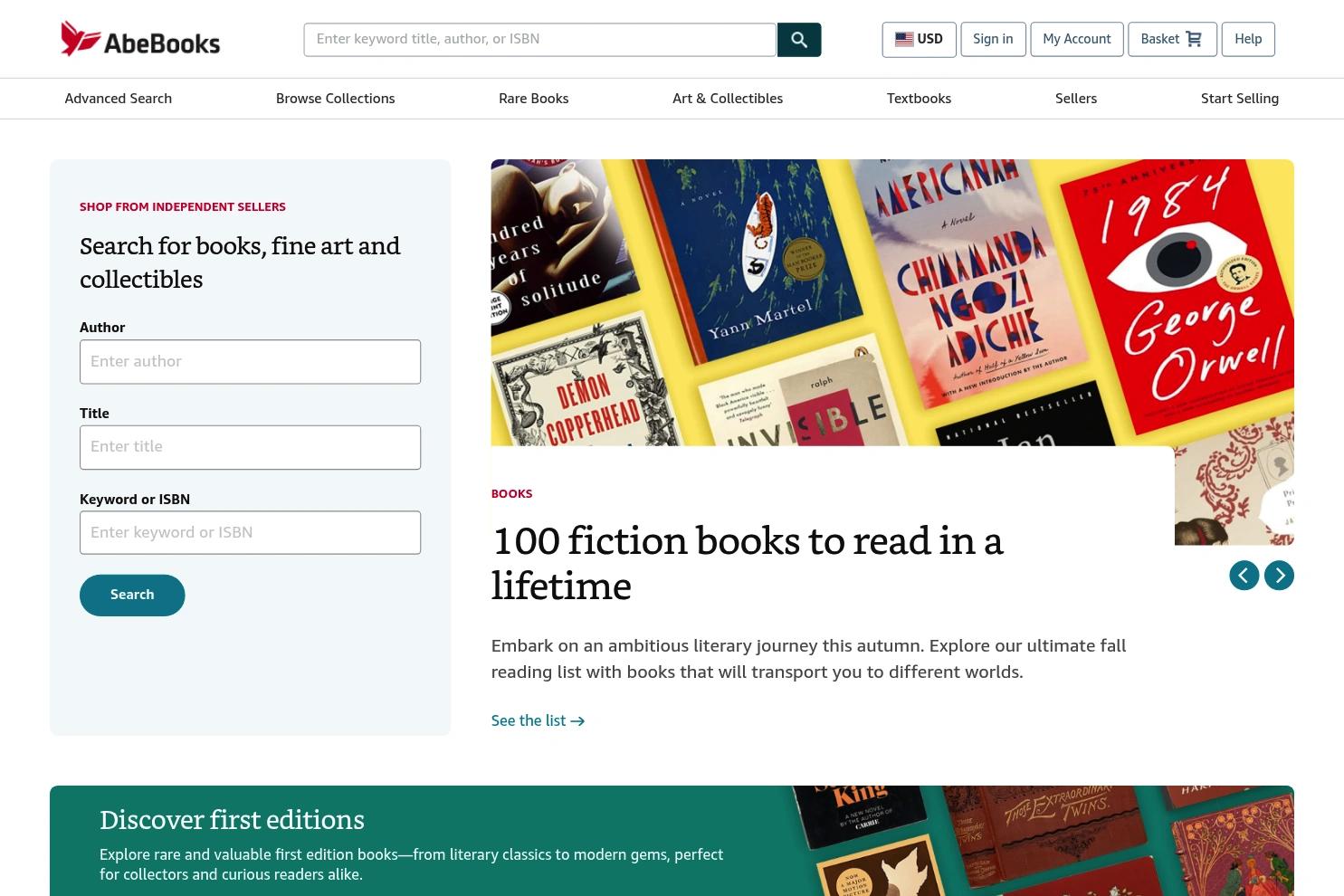
Task: Open the USD currency selector
Action: 919,40
